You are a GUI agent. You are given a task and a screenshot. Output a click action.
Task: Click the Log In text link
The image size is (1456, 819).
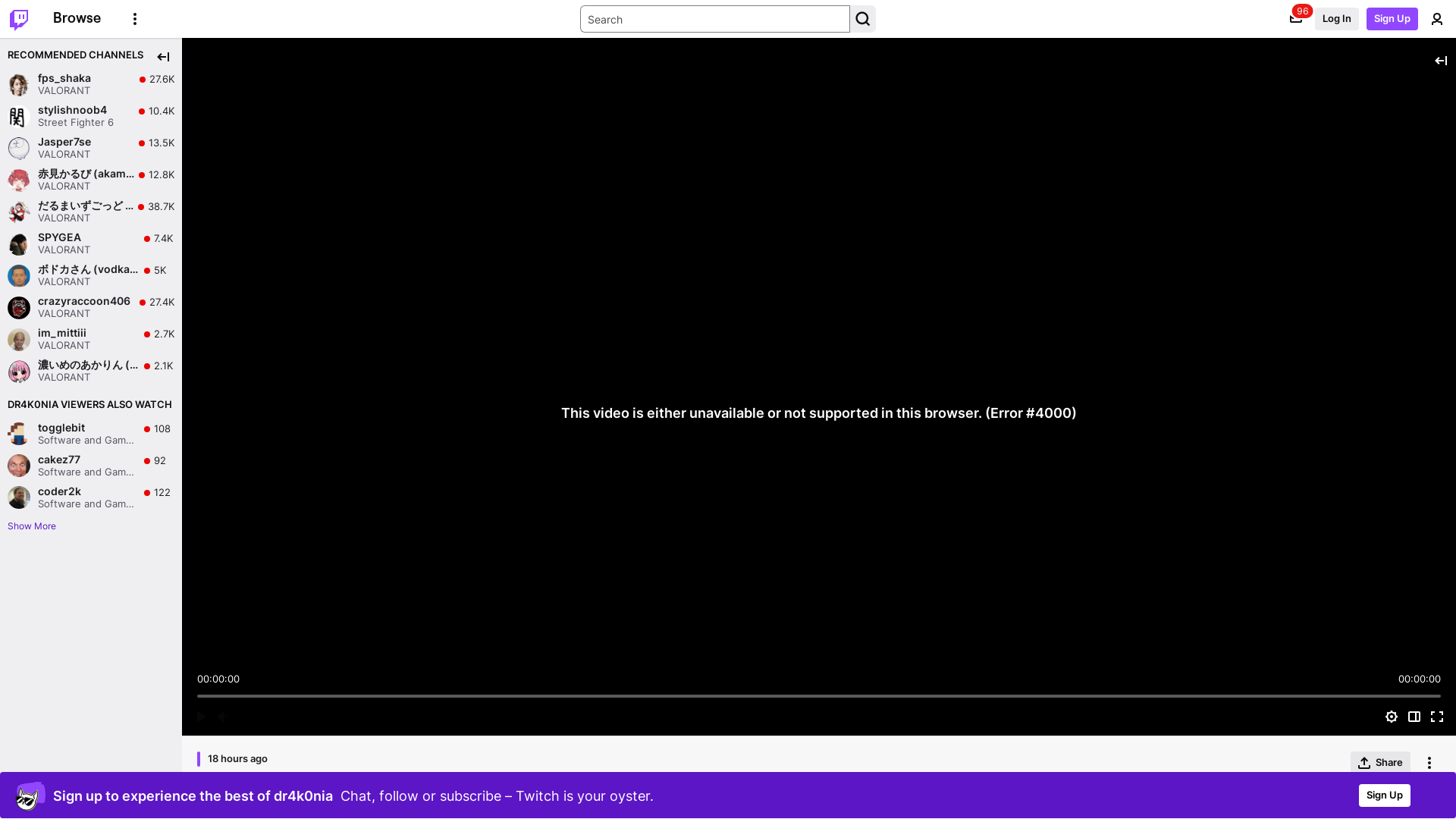click(x=1337, y=18)
